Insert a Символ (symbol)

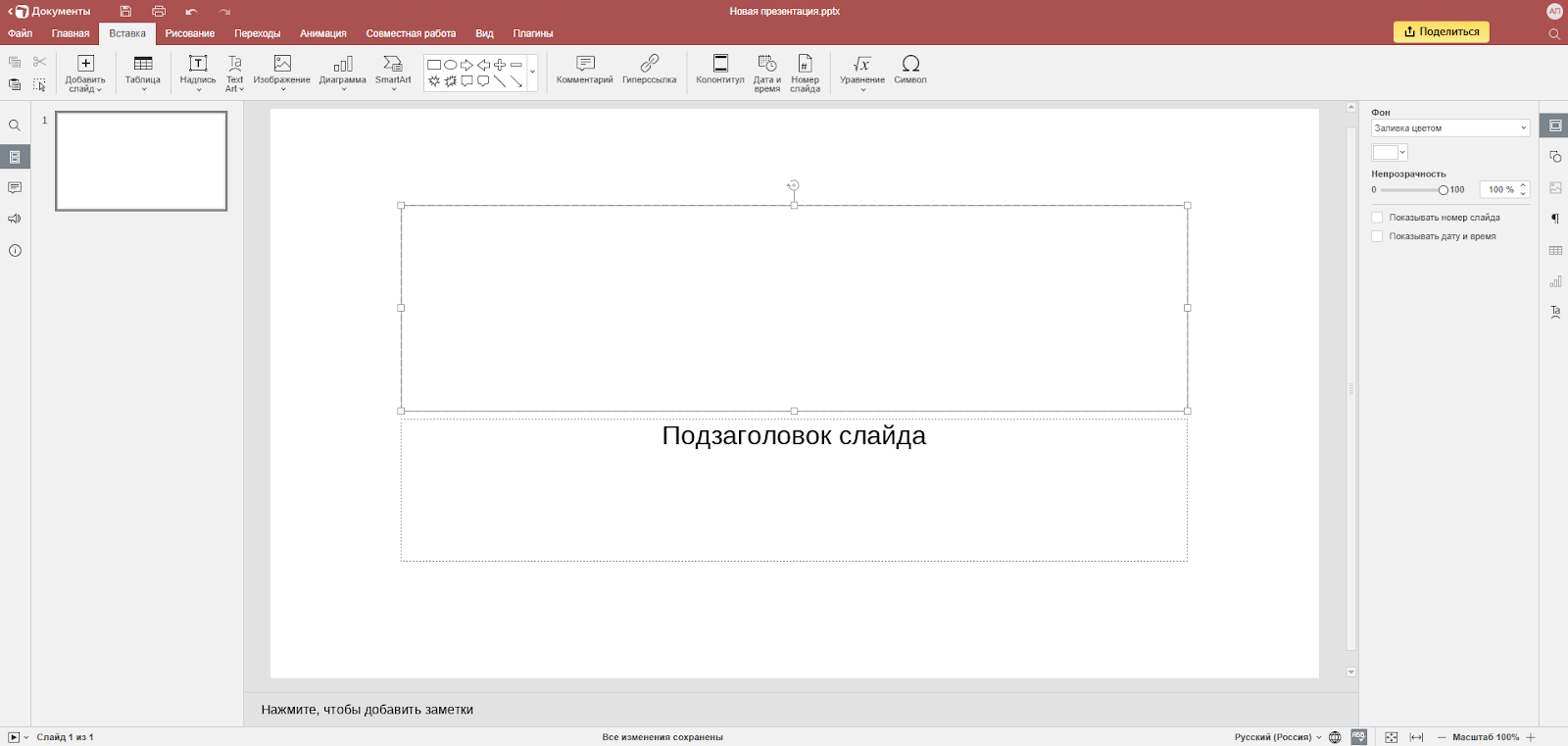tap(910, 71)
